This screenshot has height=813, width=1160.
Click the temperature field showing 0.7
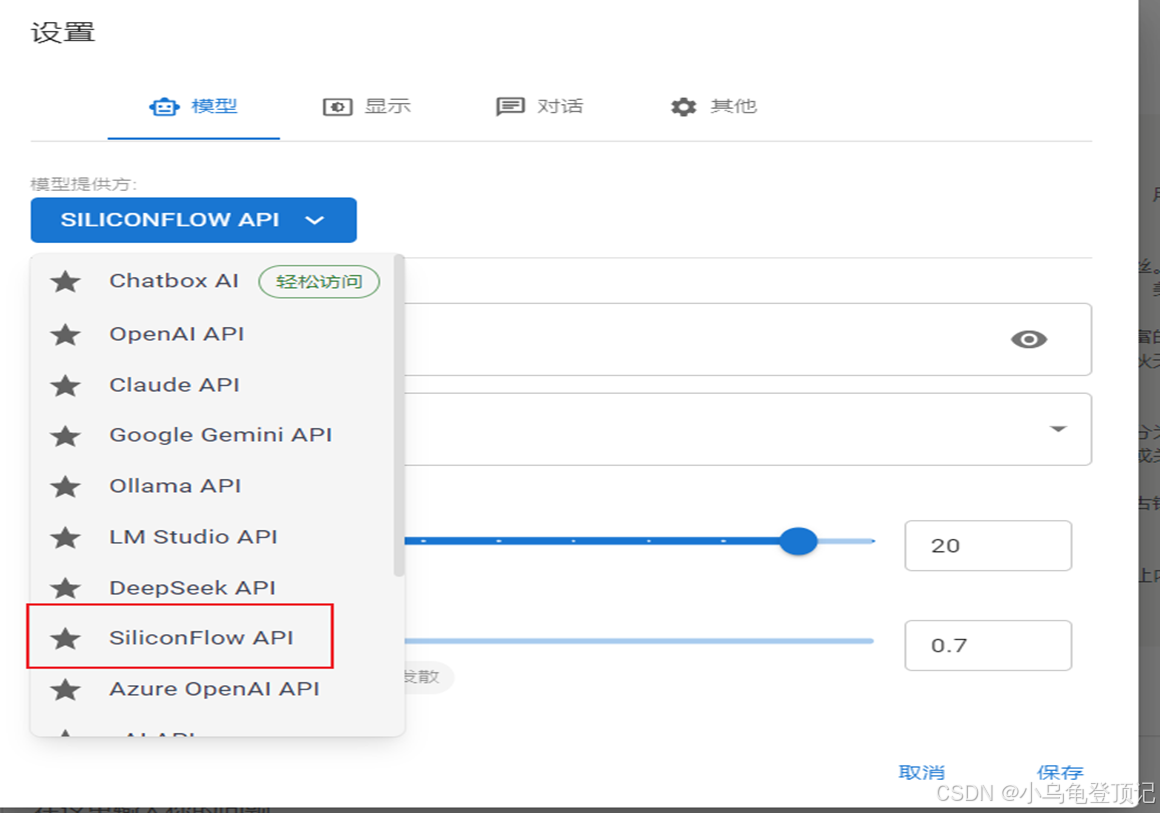(x=988, y=646)
